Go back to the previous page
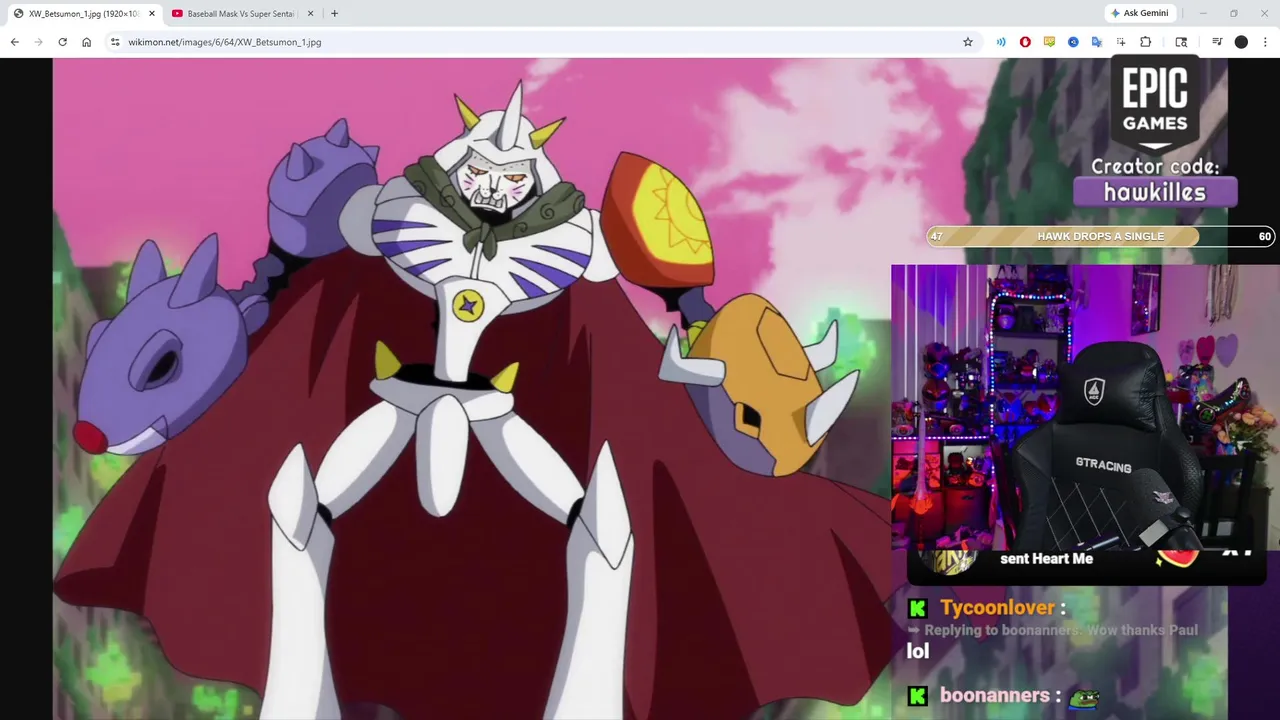Image resolution: width=1280 pixels, height=720 pixels. tap(14, 42)
